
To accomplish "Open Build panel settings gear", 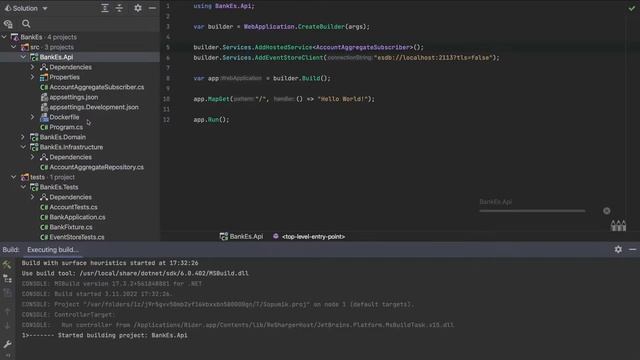I will (x=618, y=249).
